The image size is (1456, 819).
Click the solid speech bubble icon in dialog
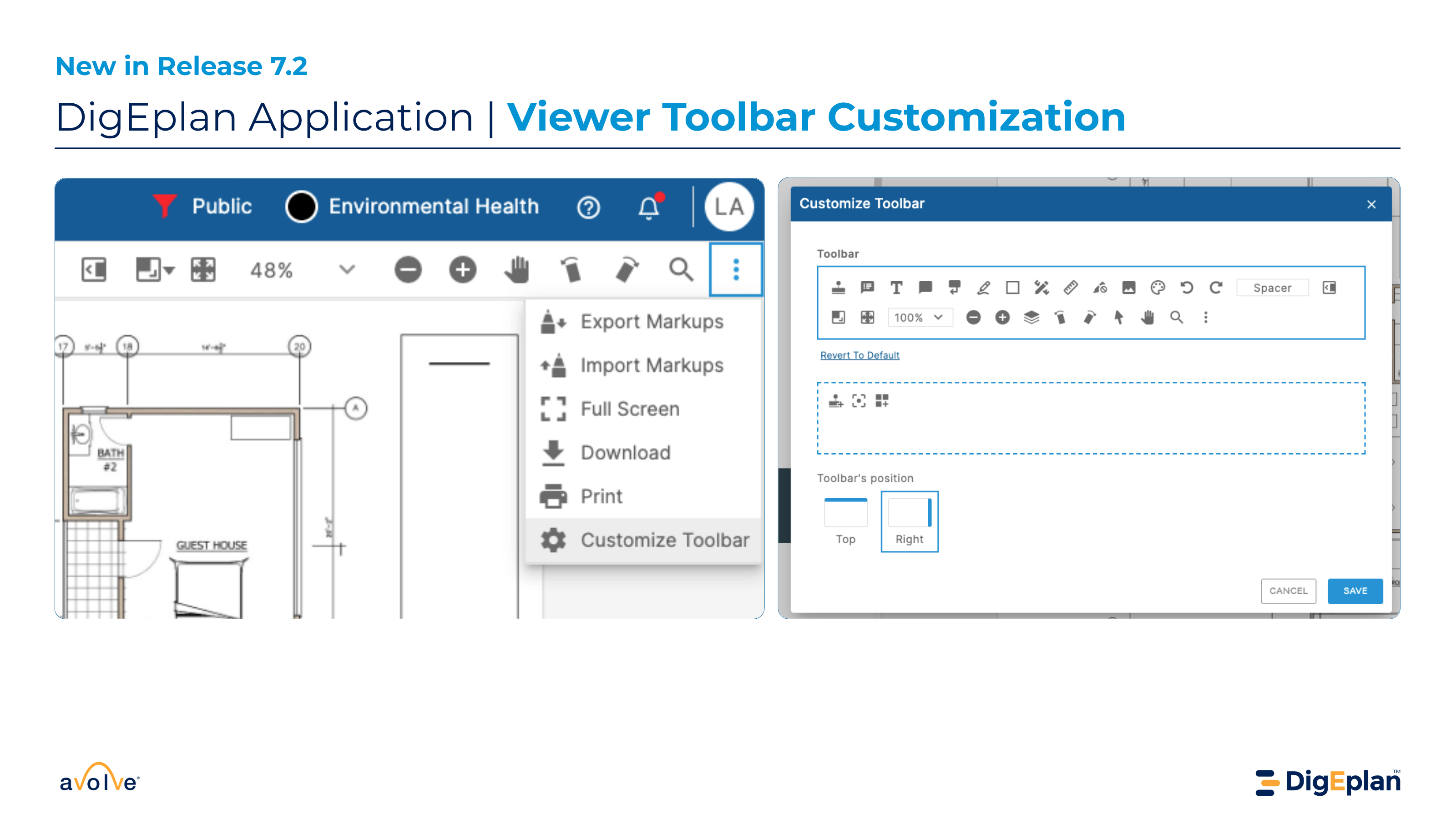(x=925, y=288)
